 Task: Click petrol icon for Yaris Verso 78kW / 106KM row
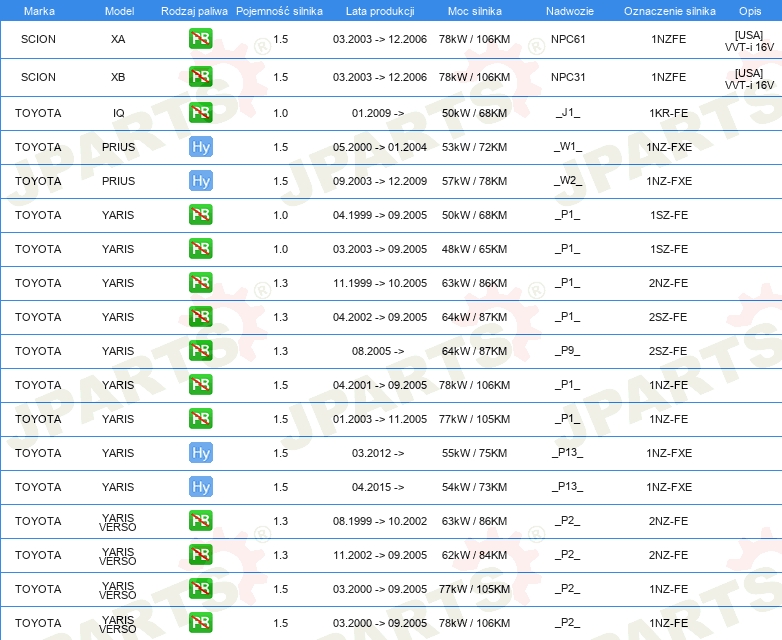[x=200, y=623]
